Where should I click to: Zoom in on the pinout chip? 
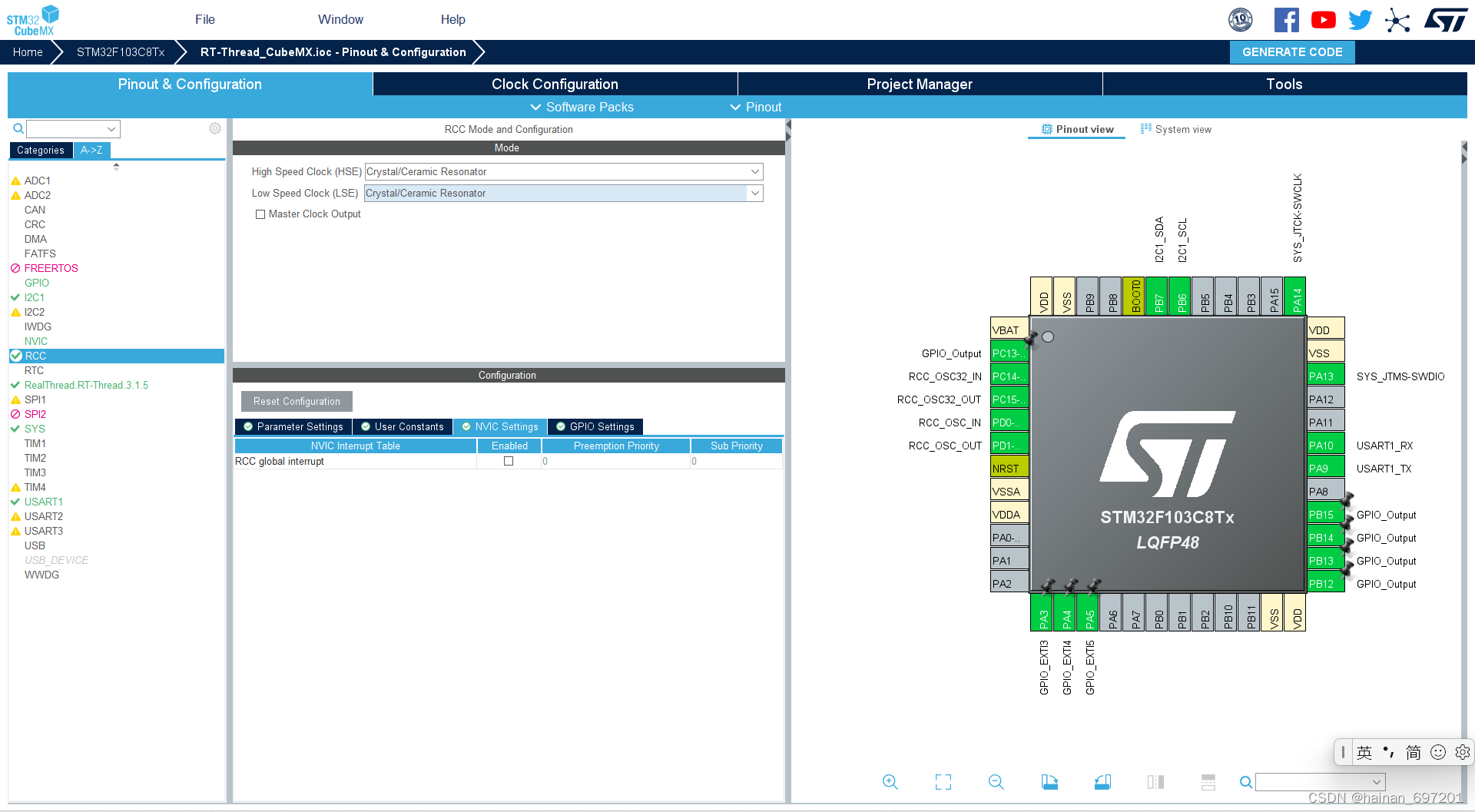pyautogui.click(x=890, y=782)
